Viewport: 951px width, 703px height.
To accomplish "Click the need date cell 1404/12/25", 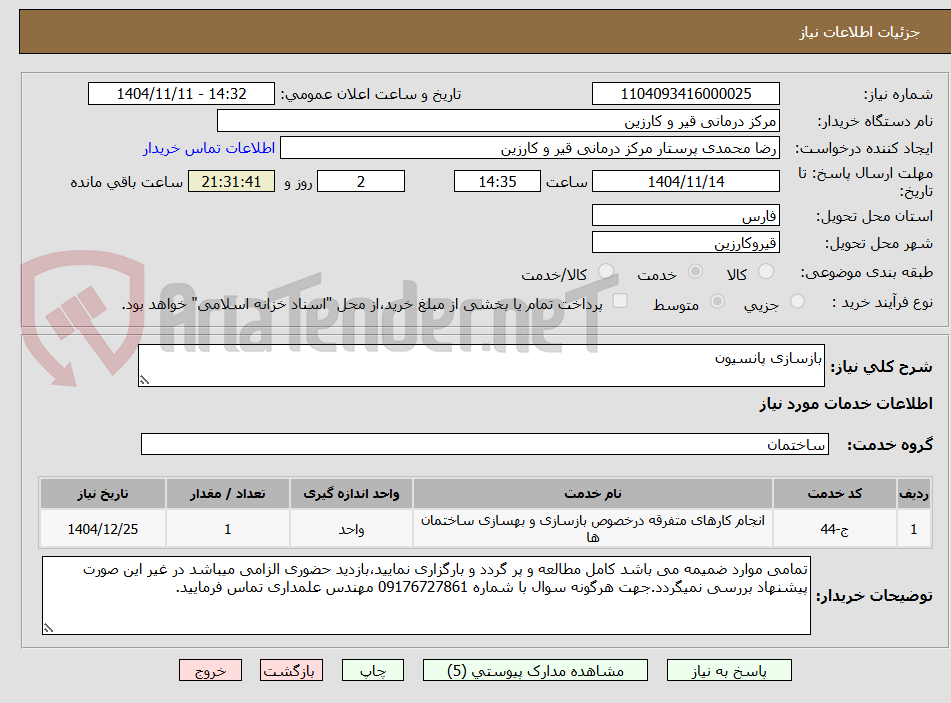I will point(102,529).
